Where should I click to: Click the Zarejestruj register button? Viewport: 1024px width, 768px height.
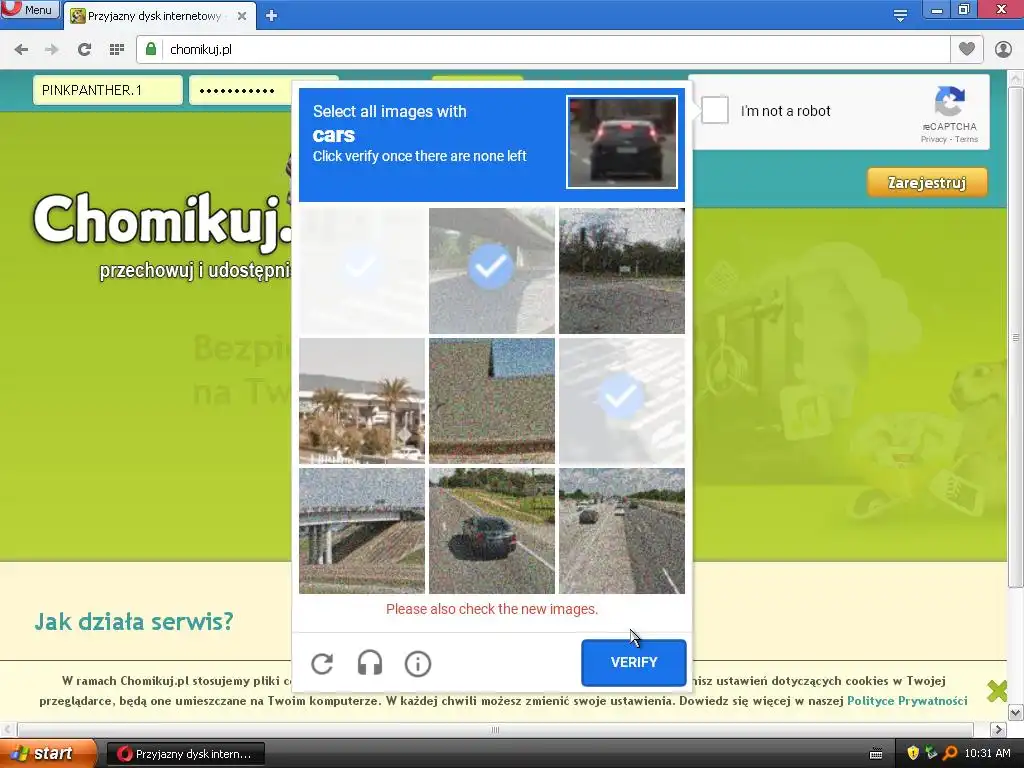click(927, 182)
